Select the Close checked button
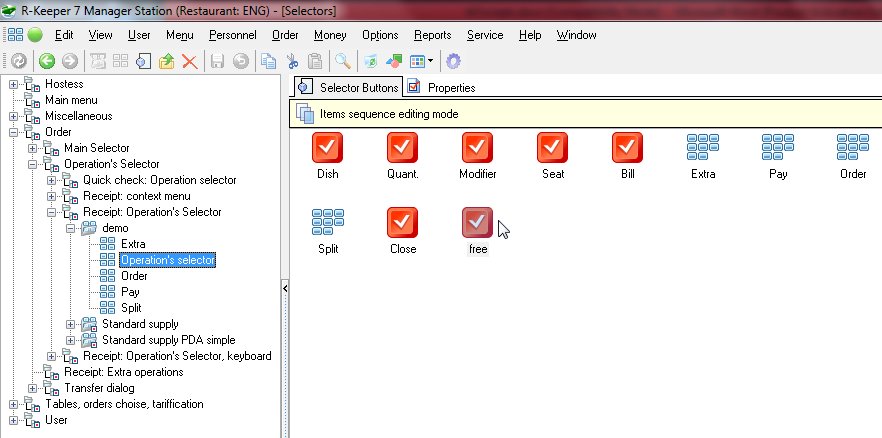The width and height of the screenshot is (882, 438). (402, 222)
